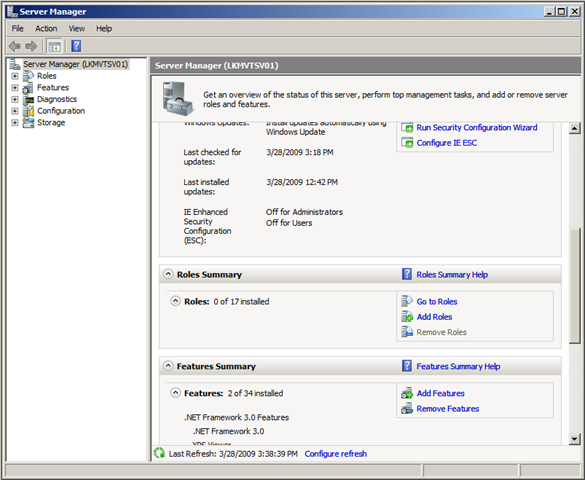Click the .NET Framework 3.0 Features text
This screenshot has height=480, width=585.
click(x=237, y=417)
